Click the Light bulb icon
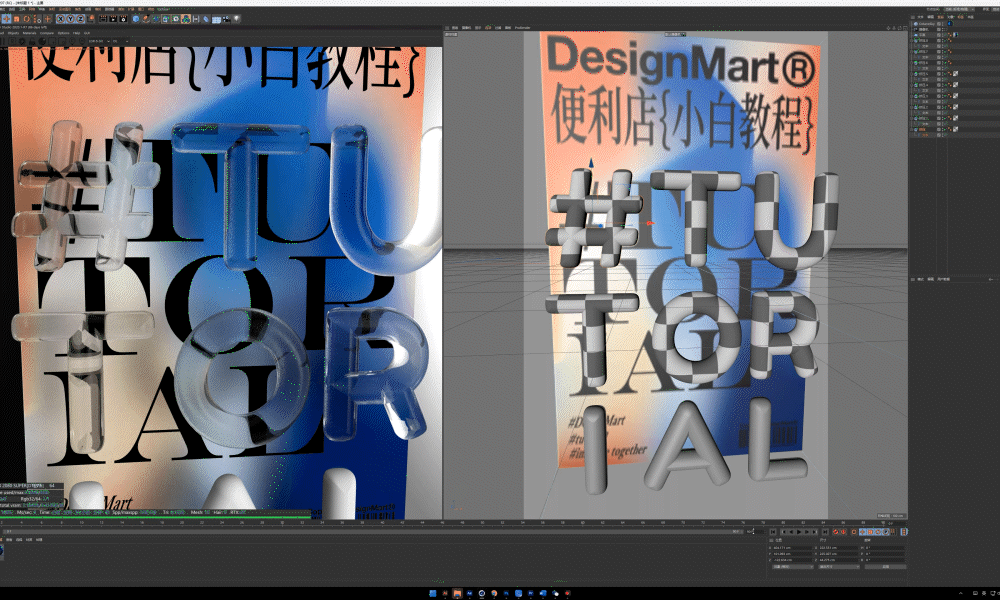The height and width of the screenshot is (600, 1000). point(237,19)
